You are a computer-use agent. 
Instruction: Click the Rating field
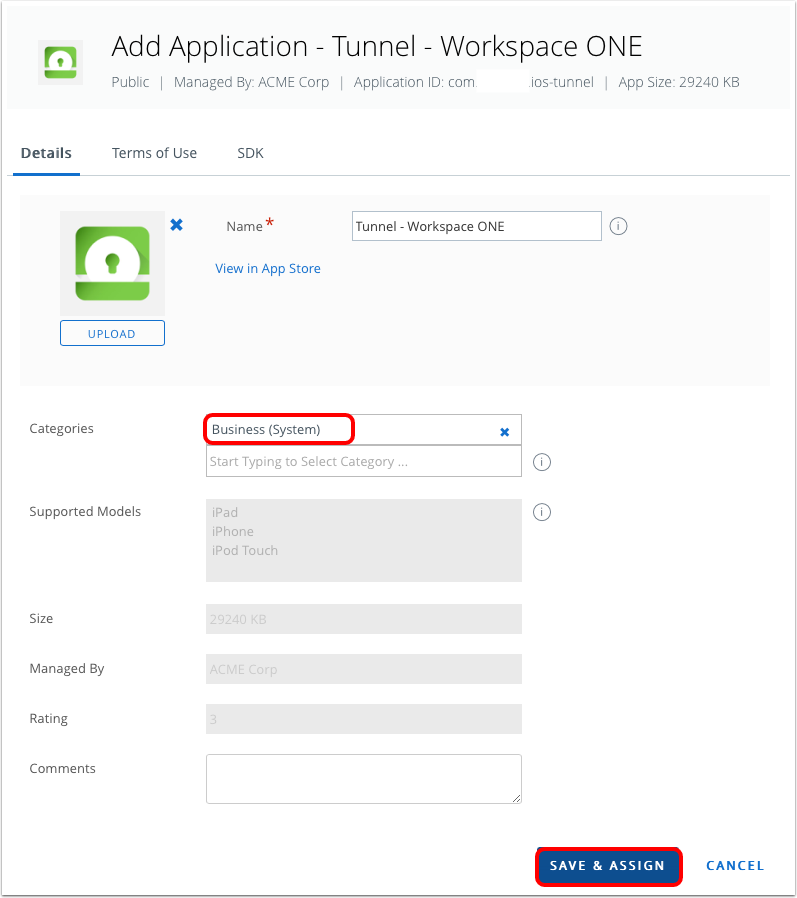coord(363,719)
